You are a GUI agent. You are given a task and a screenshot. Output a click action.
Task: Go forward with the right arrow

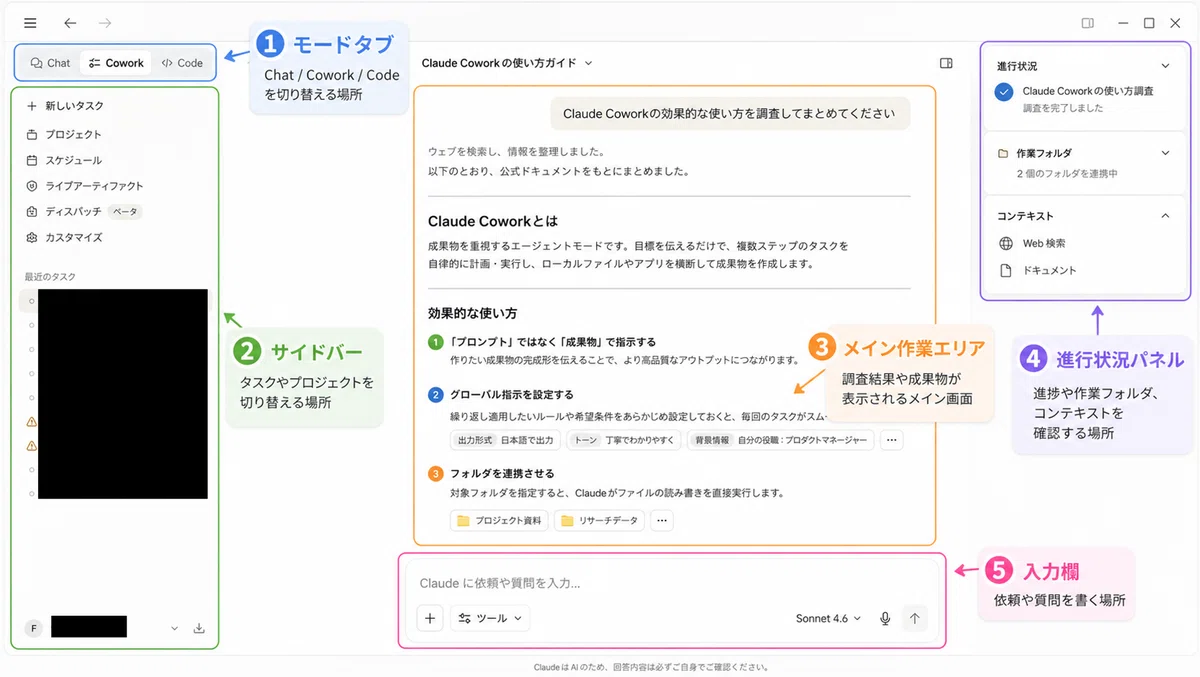click(x=105, y=23)
